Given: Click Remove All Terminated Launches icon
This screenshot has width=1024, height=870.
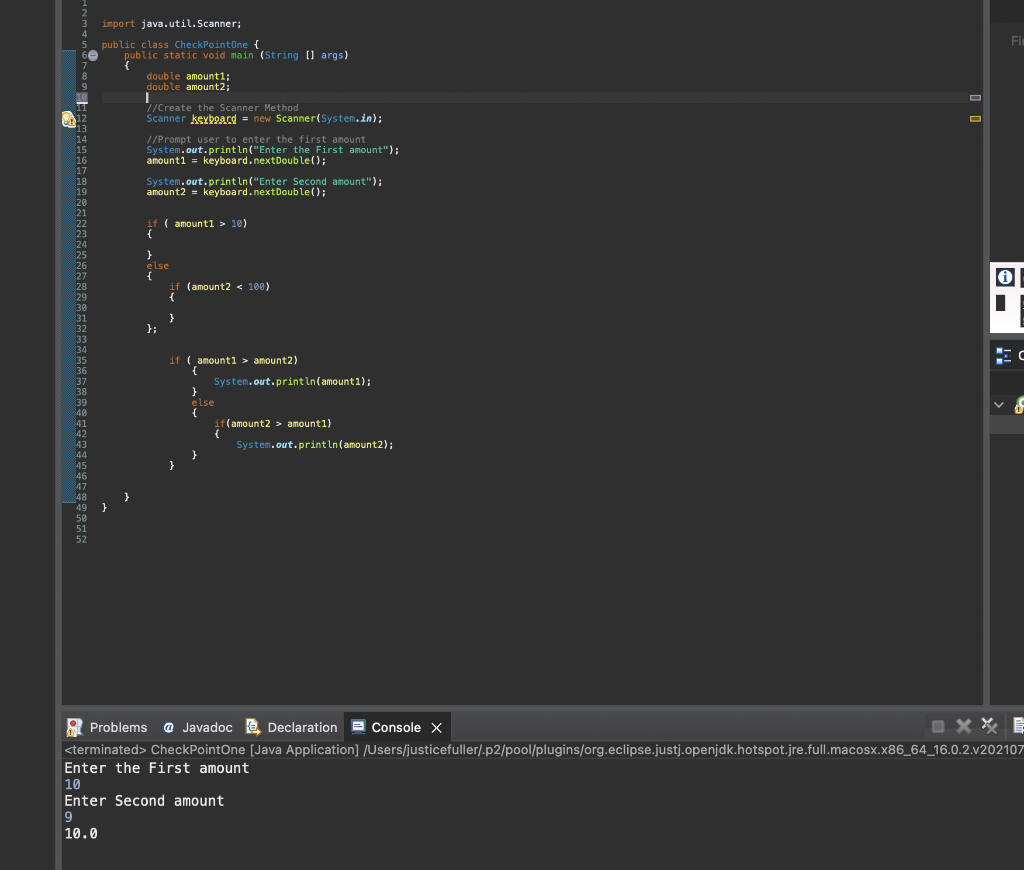Looking at the screenshot, I should (989, 726).
